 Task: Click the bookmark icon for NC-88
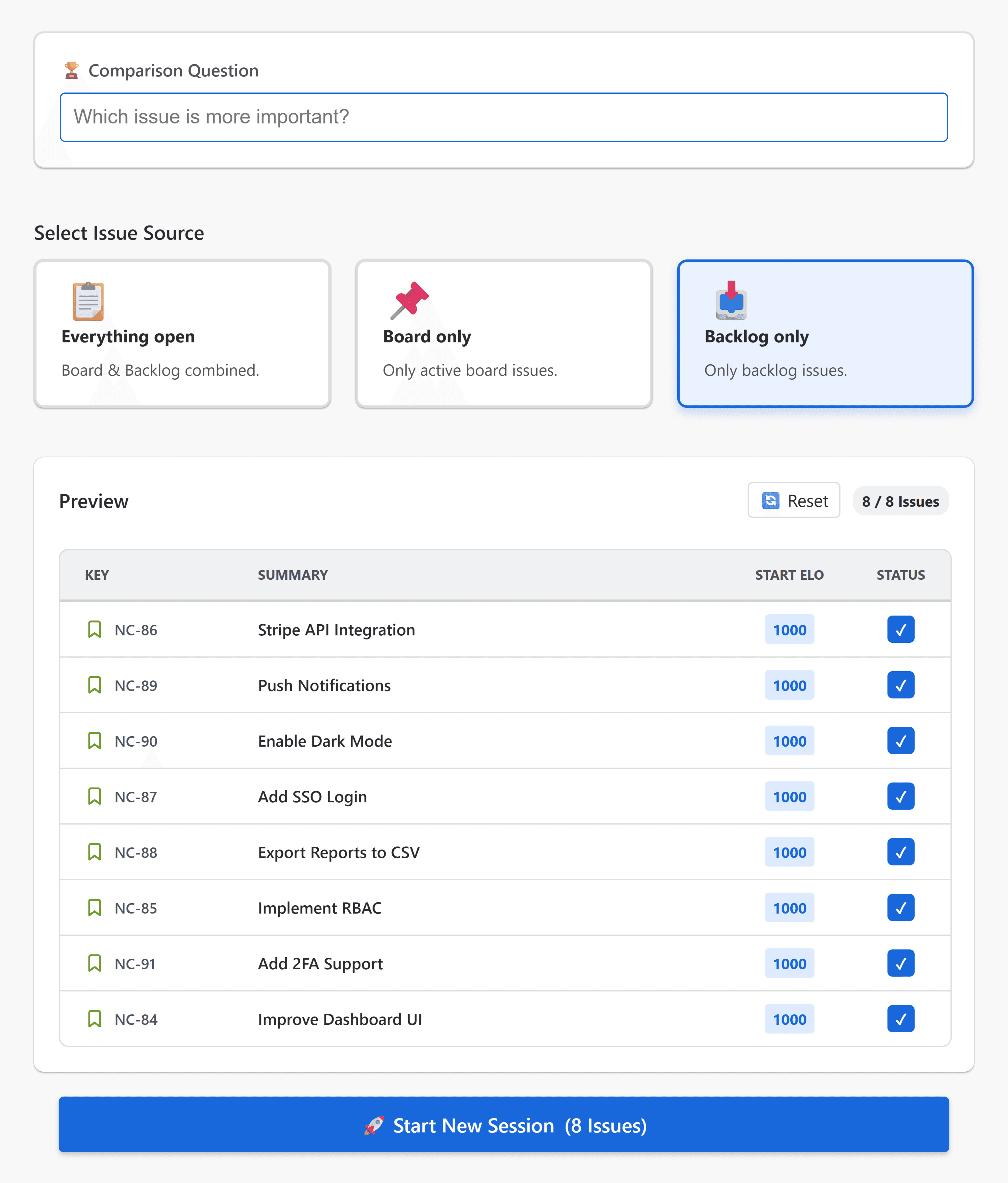pos(94,852)
